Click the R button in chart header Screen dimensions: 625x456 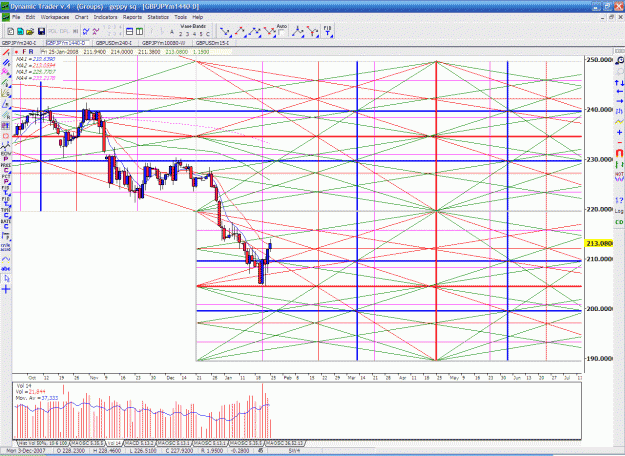pos(31,52)
